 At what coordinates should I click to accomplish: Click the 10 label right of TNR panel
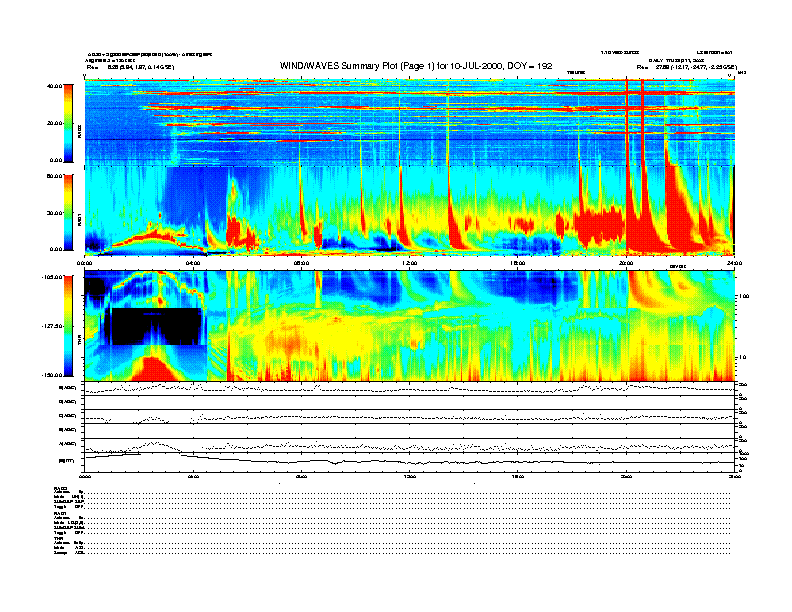(745, 358)
